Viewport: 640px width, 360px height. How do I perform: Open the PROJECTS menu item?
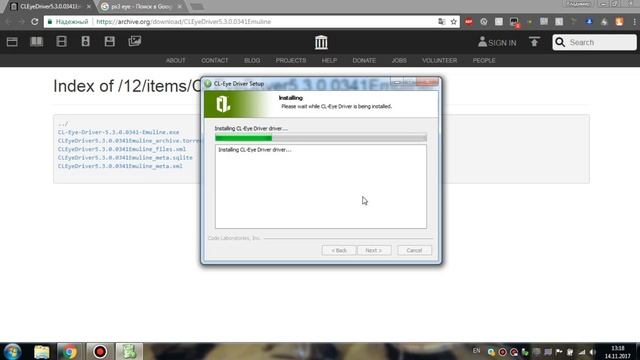point(291,60)
